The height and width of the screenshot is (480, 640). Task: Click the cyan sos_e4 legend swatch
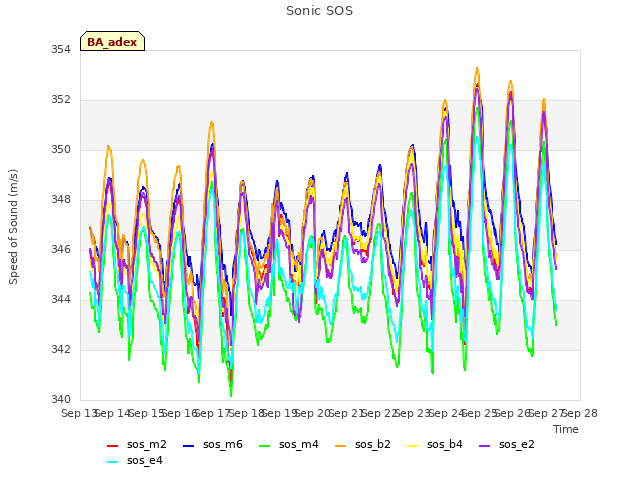click(x=112, y=462)
